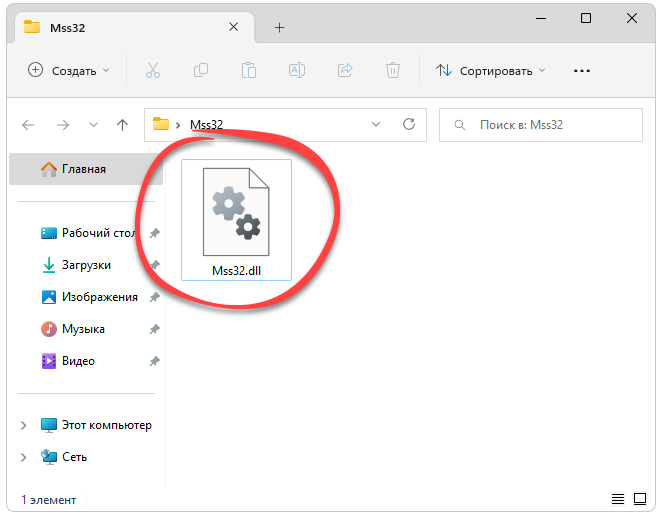Unpin Рабочий стол via its pin icon
662x515 pixels.
pyautogui.click(x=155, y=233)
